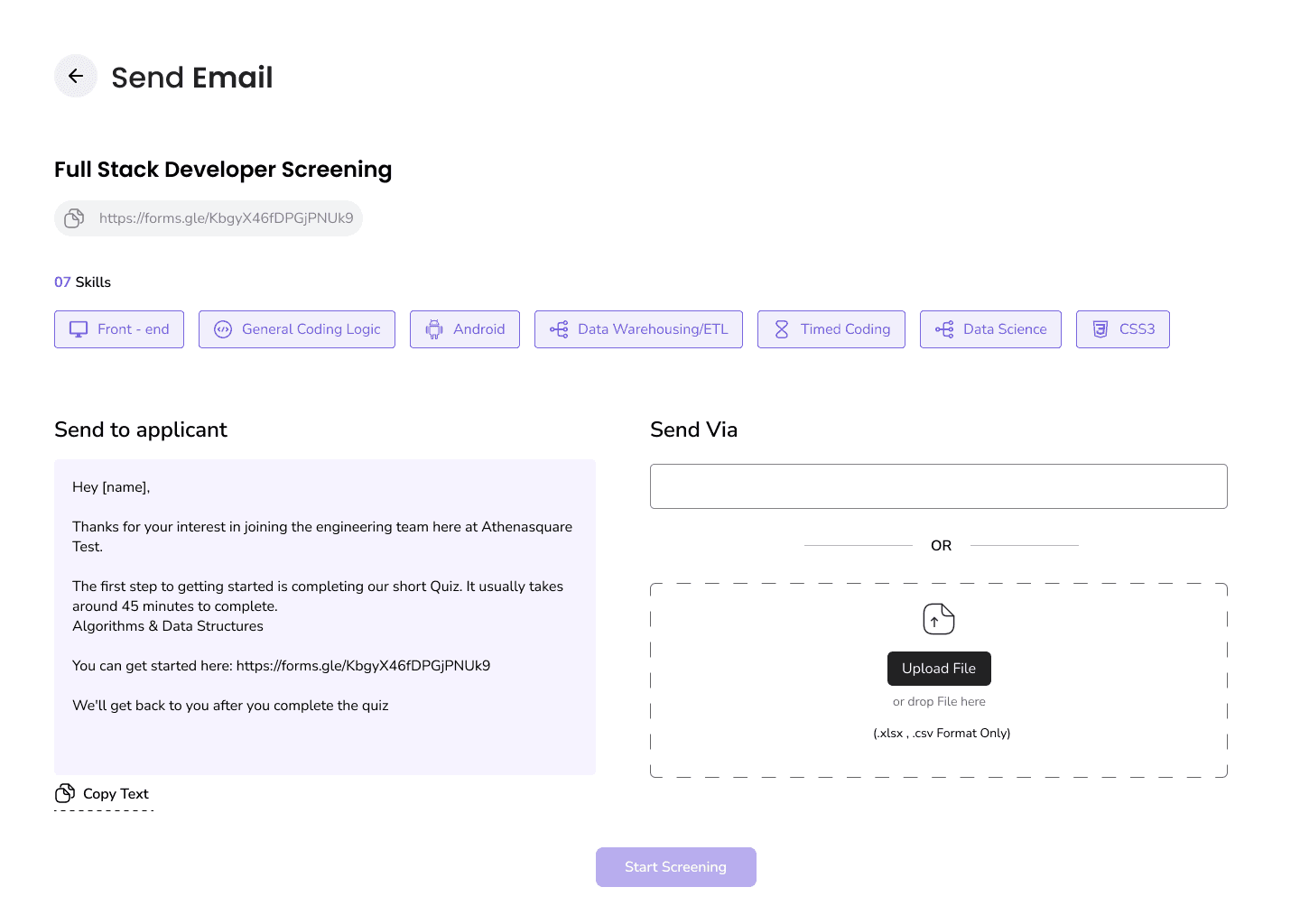Focus the Send Via input field
Image resolution: width=1300 pixels, height=924 pixels.
[x=939, y=486]
